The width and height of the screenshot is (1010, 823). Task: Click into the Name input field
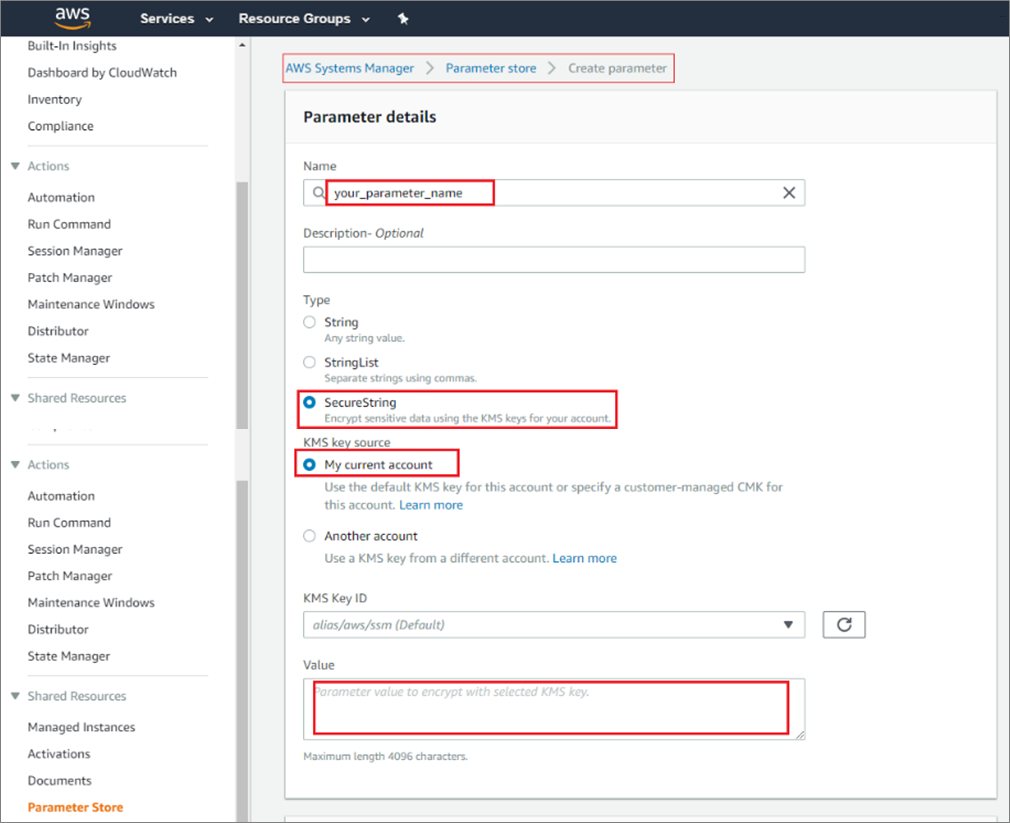point(554,193)
